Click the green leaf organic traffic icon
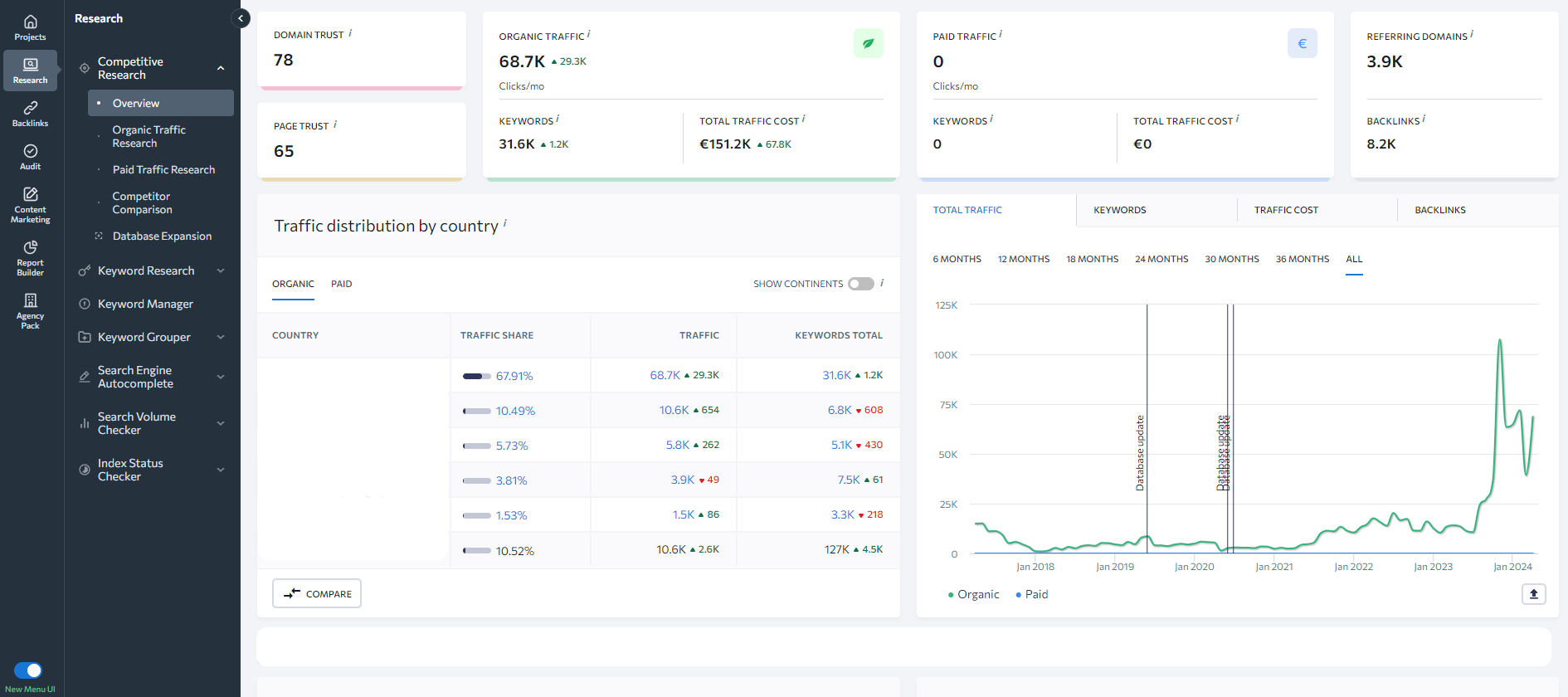Screen dimensions: 1568x697 [x=868, y=43]
